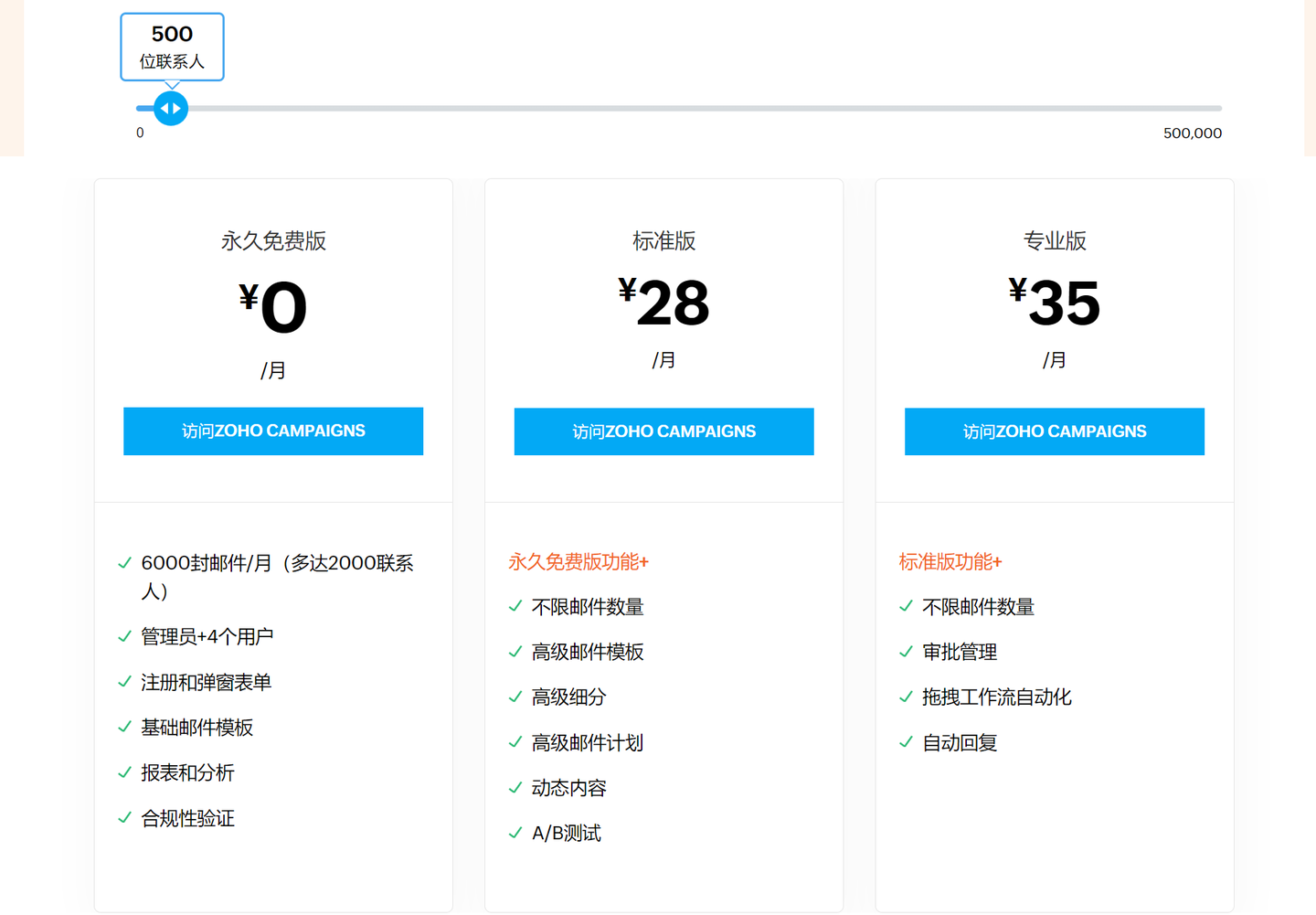Screen dimensions: 1316x915
Task: Click the ¥35 price
Action: [1055, 302]
